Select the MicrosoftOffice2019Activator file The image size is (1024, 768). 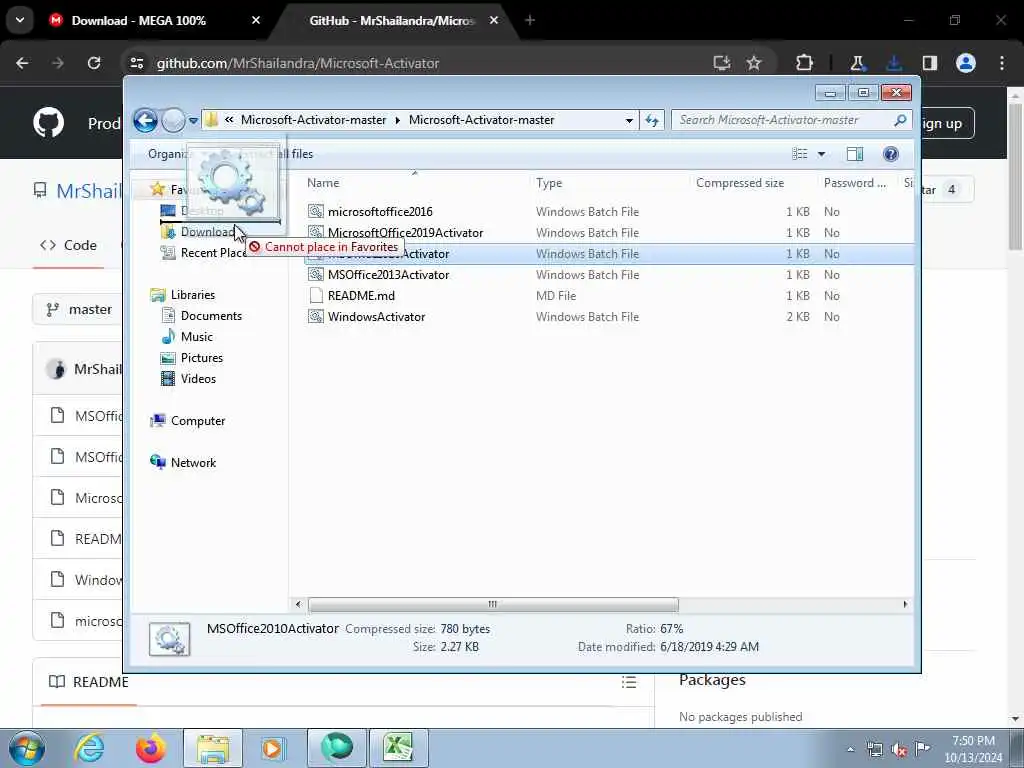tap(406, 232)
